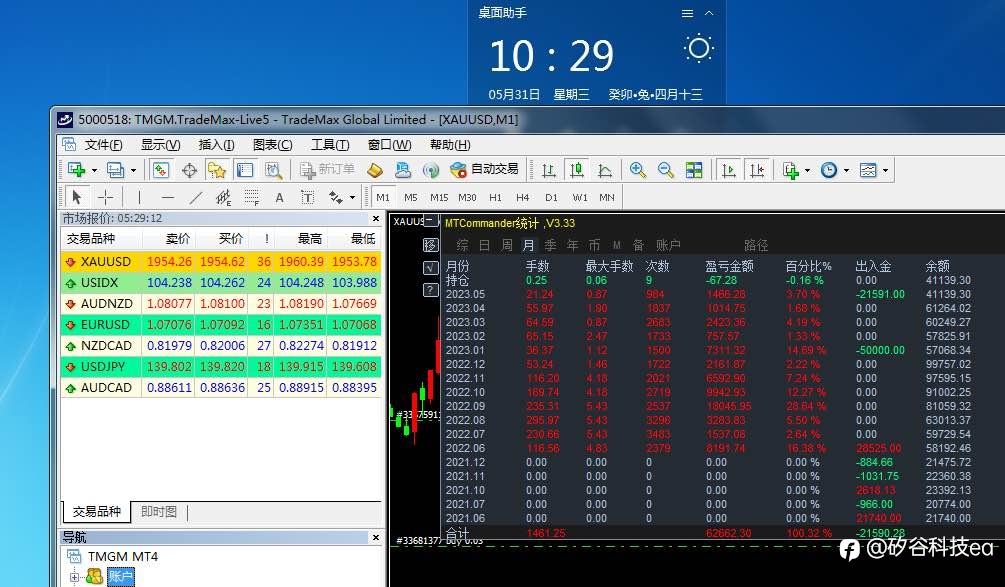
Task: Open the 插入(I) menu
Action: [216, 145]
